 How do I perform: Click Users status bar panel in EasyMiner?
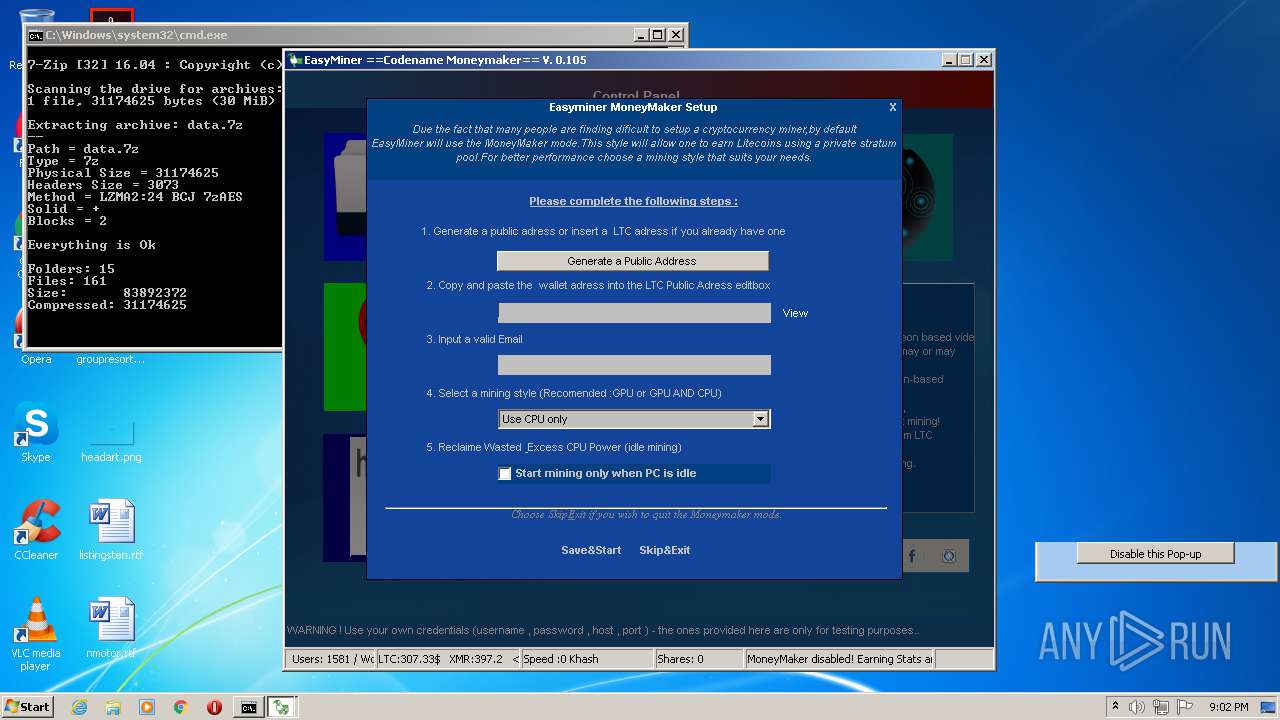click(x=331, y=659)
